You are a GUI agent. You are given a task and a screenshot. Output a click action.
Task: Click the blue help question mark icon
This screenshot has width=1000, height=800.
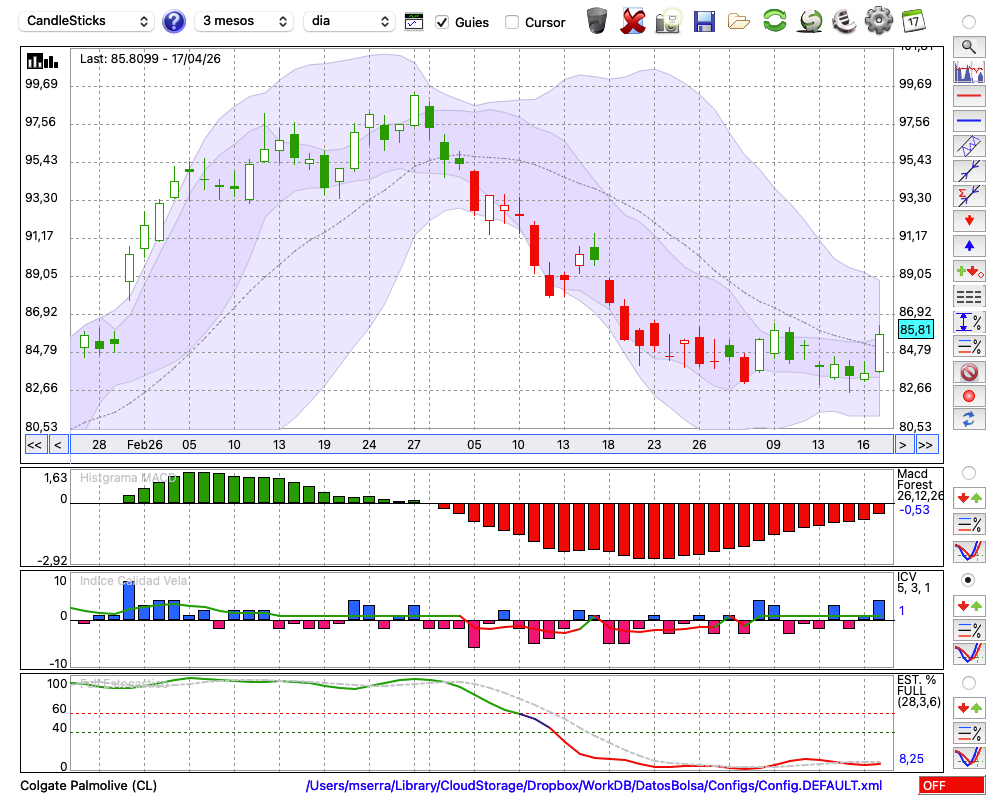(173, 22)
